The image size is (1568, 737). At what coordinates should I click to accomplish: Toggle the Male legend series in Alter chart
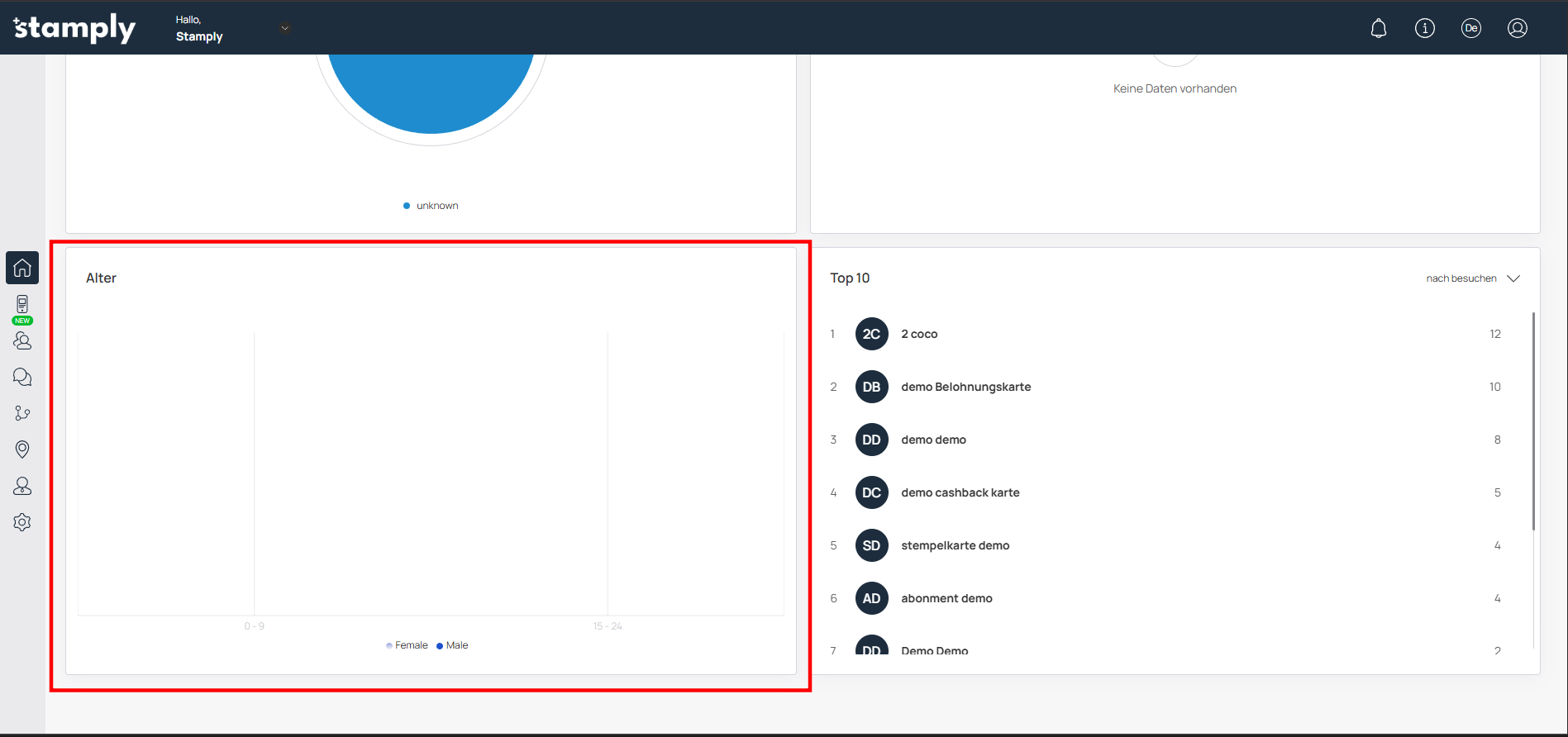pos(452,645)
